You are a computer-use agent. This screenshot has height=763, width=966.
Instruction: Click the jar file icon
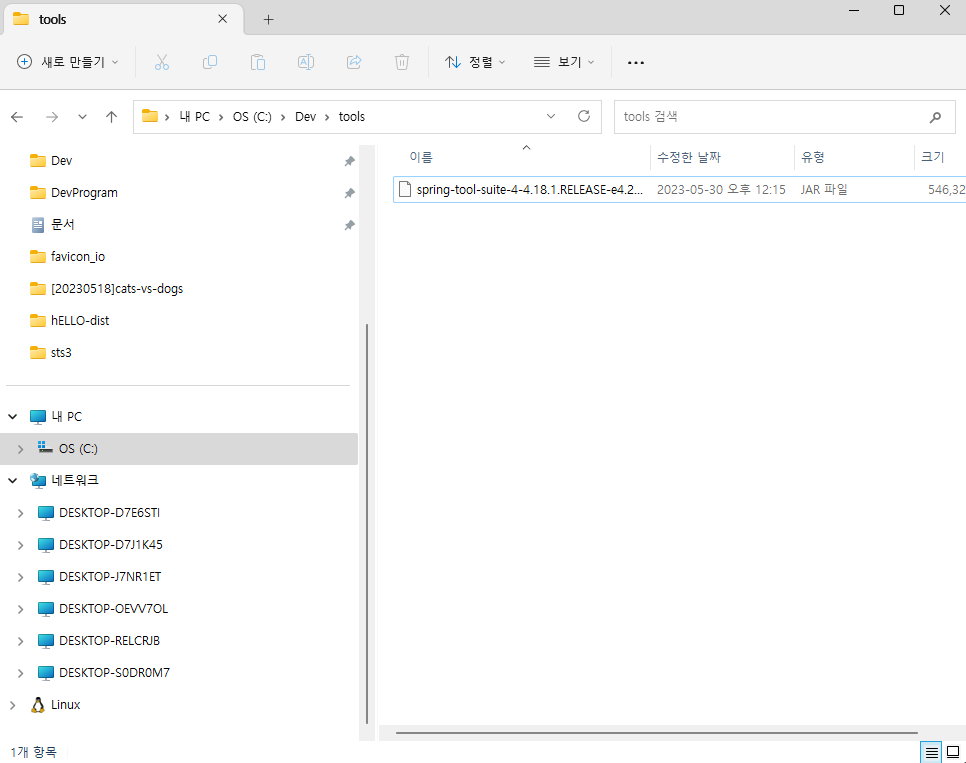(405, 189)
